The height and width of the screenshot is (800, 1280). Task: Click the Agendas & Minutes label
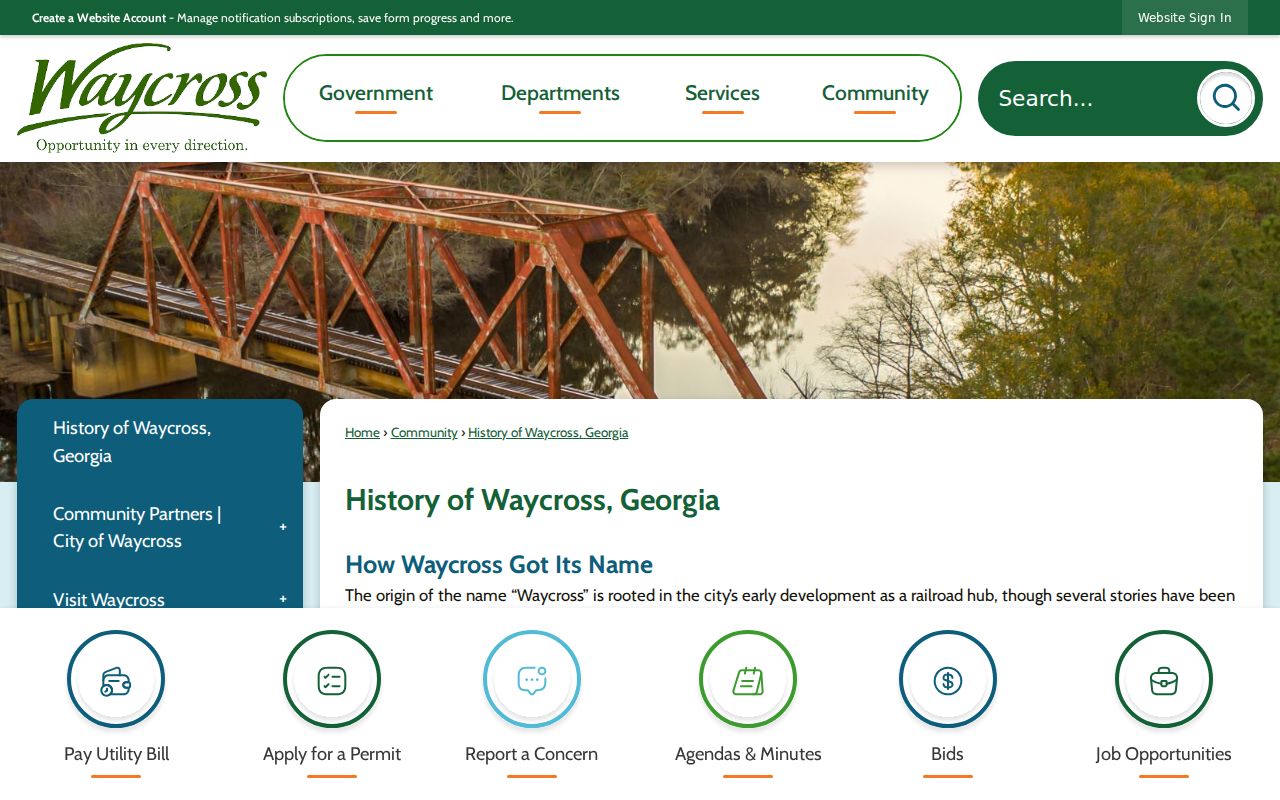748,754
